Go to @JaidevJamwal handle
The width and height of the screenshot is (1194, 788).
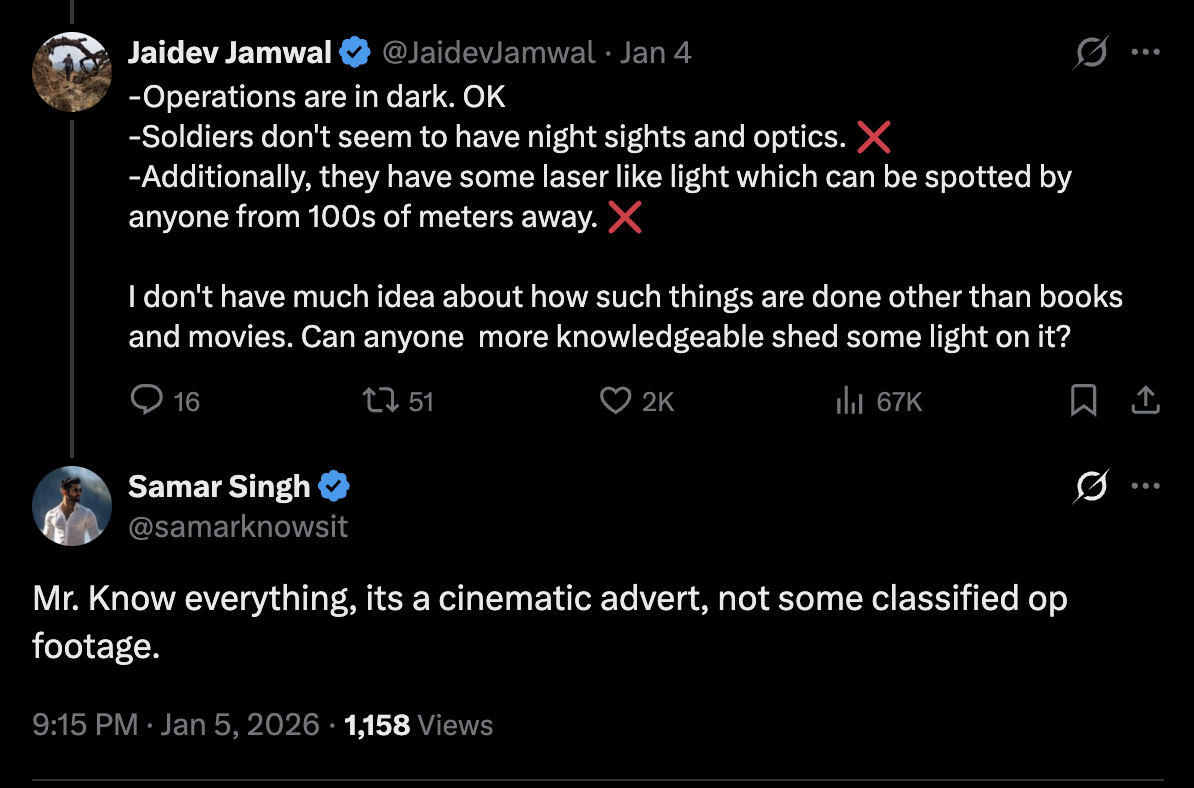click(x=489, y=53)
